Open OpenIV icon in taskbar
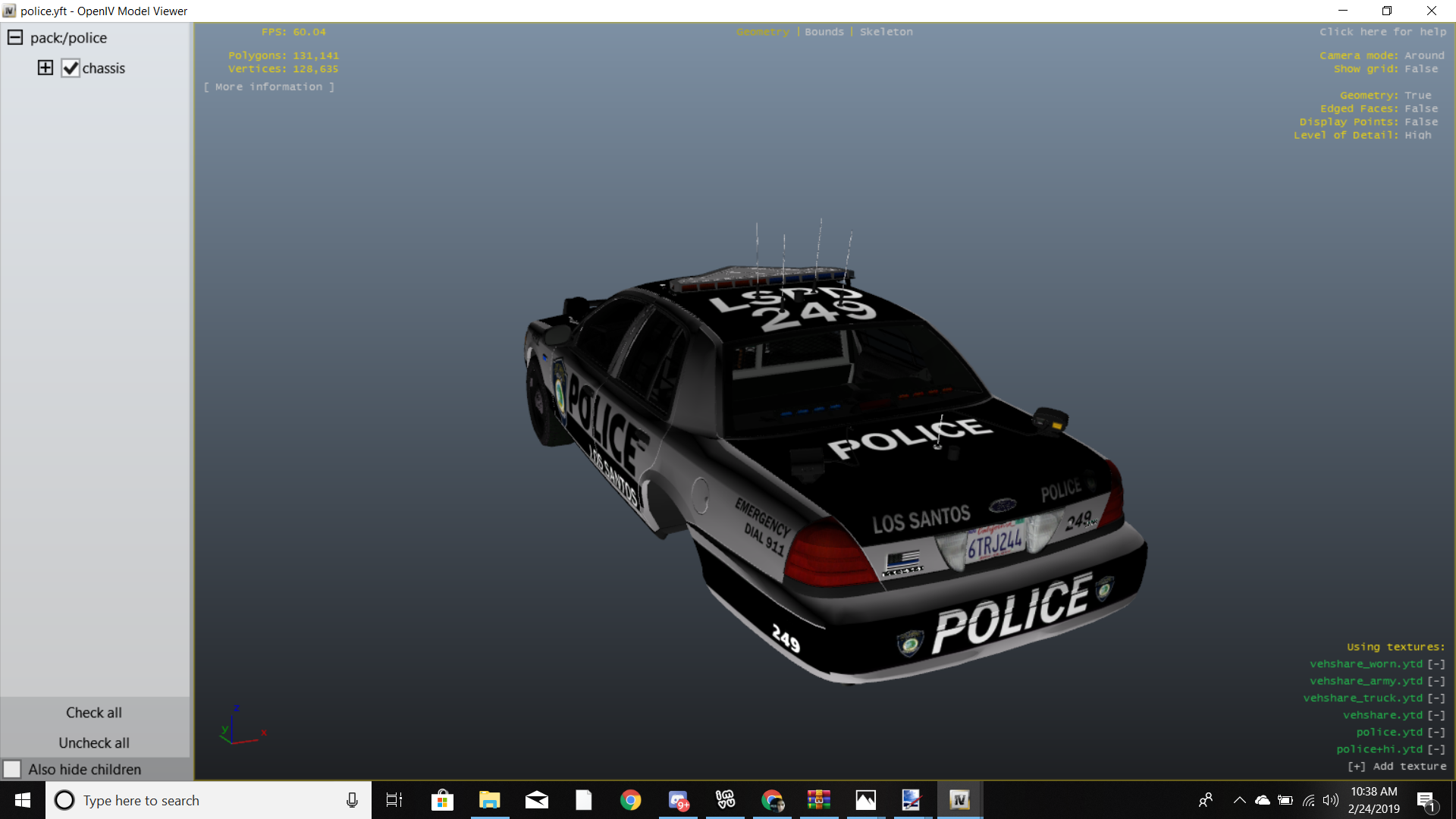This screenshot has width=1456, height=819. tap(959, 800)
